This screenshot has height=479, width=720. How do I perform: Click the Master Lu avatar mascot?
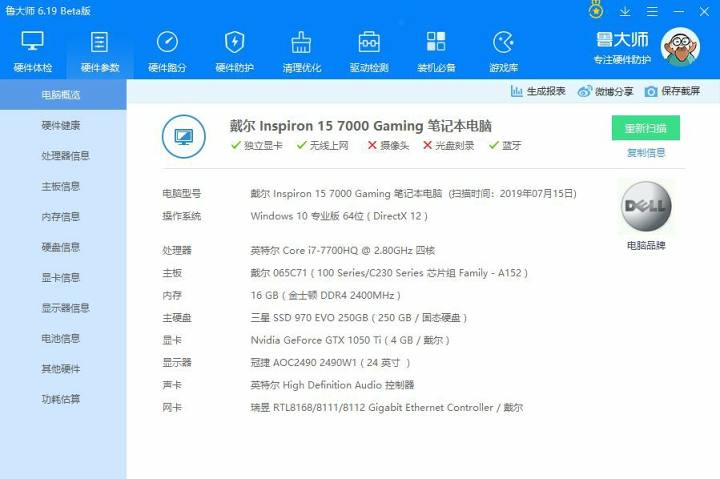point(680,47)
